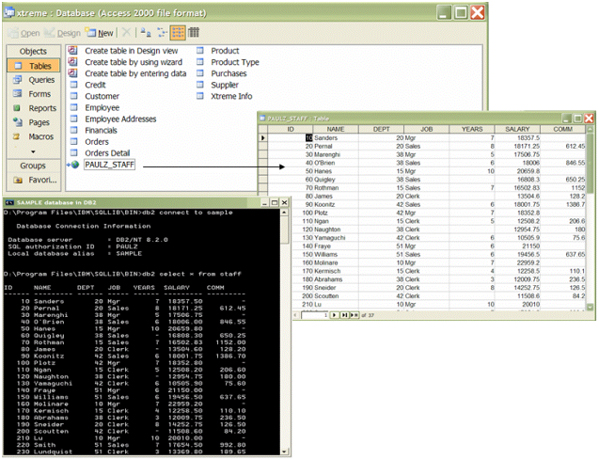The width and height of the screenshot is (599, 460).
Task: Click the database icon in the xtreme title bar
Action: click(x=9, y=13)
